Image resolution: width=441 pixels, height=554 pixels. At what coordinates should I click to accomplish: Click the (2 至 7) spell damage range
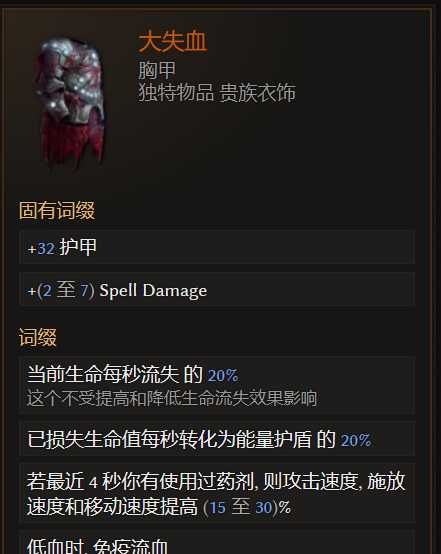tap(66, 290)
